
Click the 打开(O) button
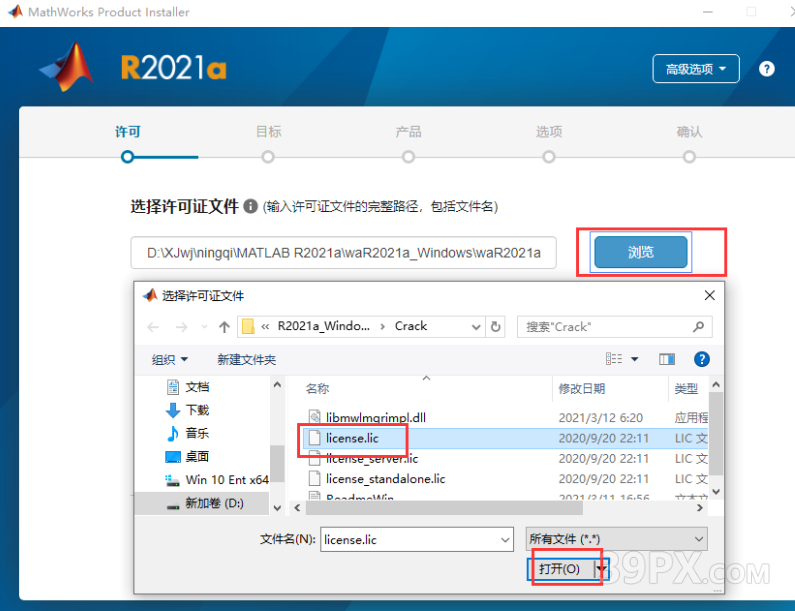[560, 569]
